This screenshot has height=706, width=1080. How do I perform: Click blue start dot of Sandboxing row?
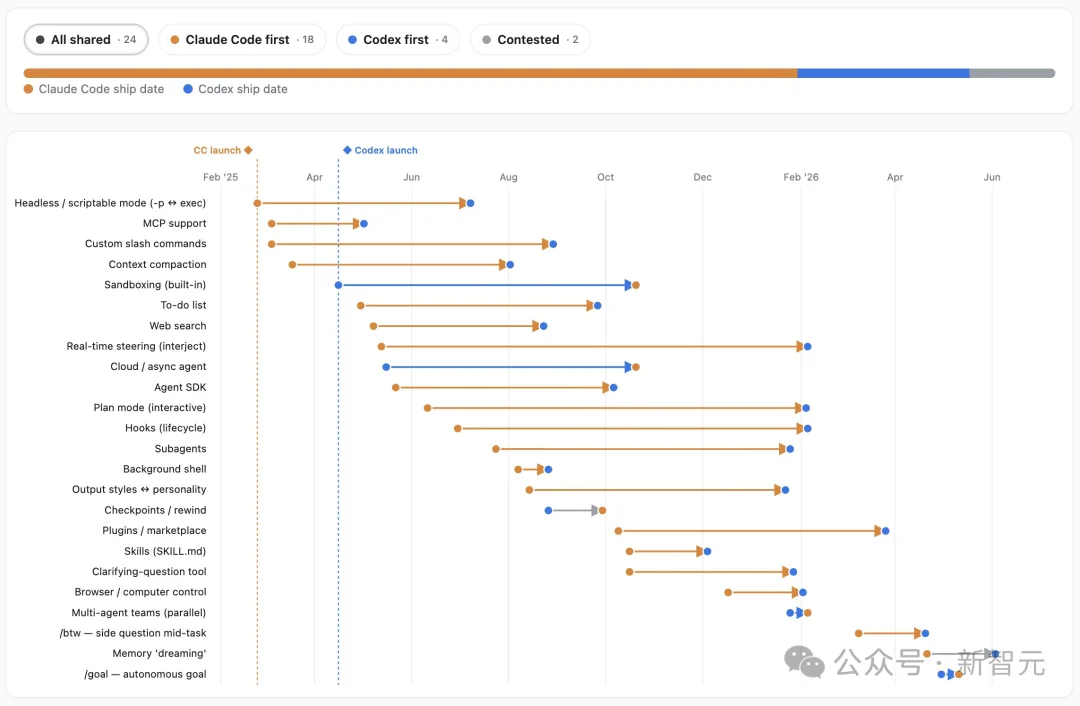[x=338, y=285]
